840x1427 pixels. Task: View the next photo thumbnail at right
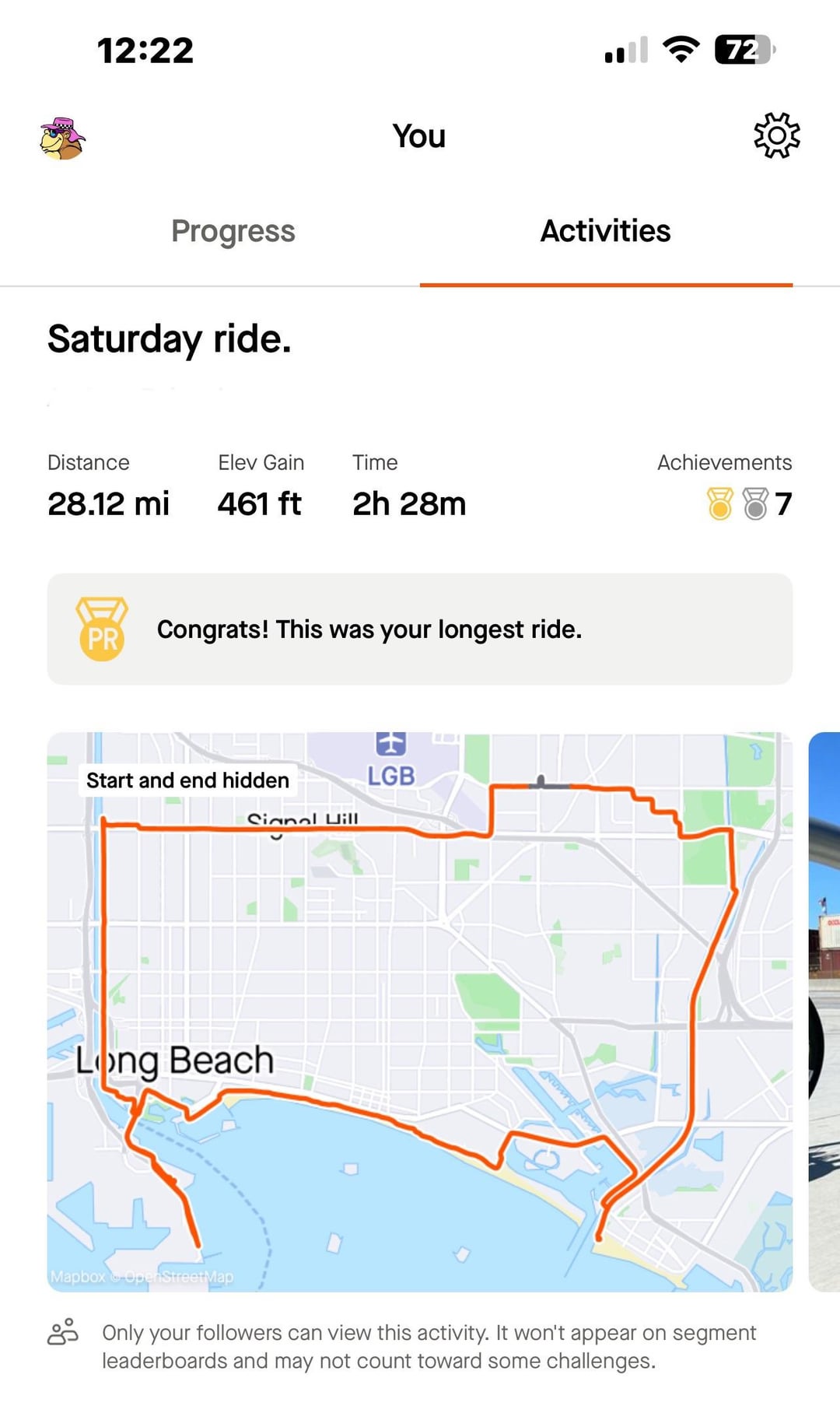(x=824, y=1012)
